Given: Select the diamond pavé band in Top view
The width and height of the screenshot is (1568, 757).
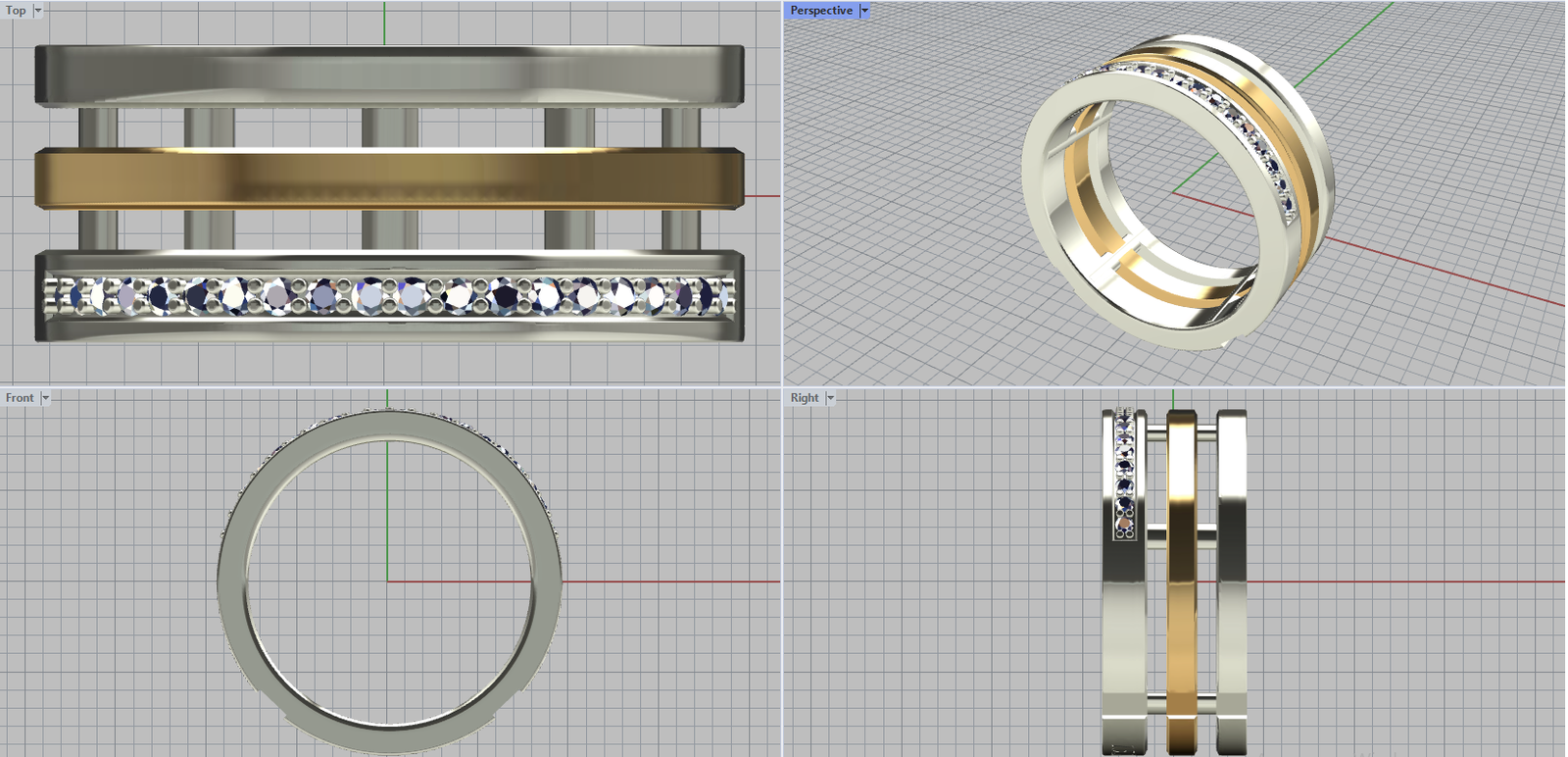Looking at the screenshot, I should 388,295.
